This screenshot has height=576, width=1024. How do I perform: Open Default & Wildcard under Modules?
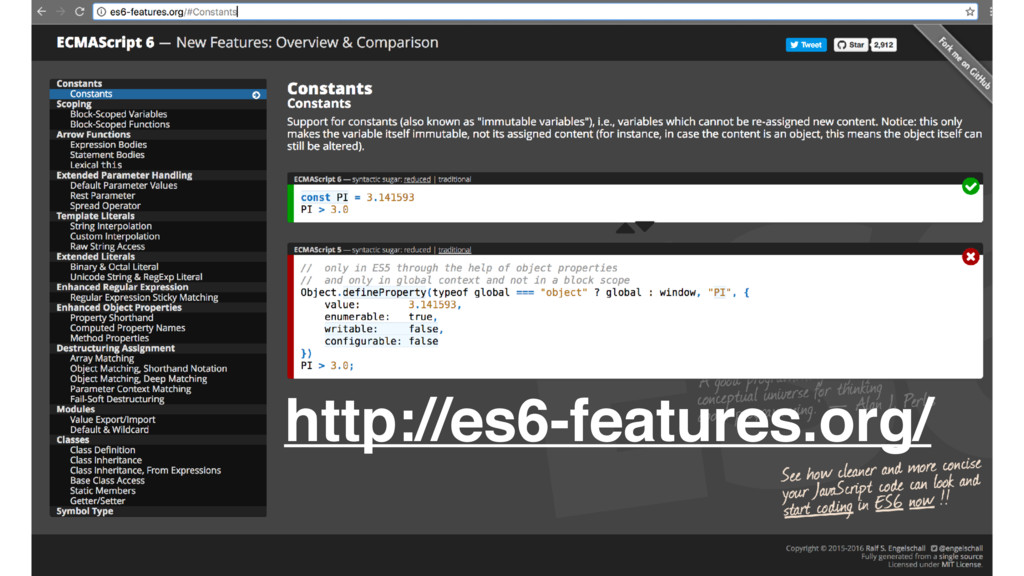point(109,430)
